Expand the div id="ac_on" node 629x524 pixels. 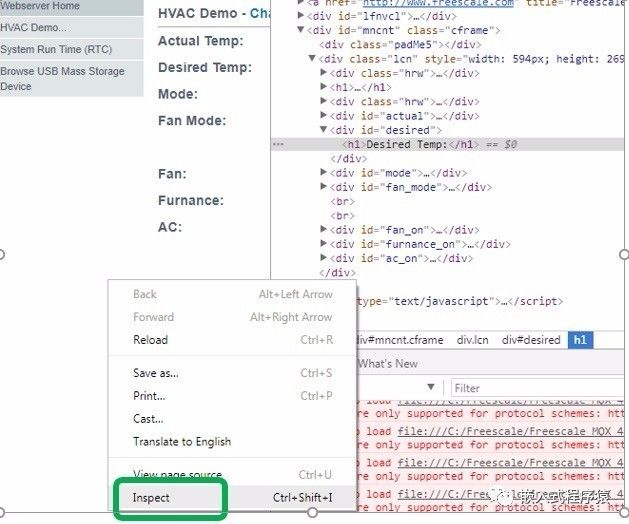[323, 258]
